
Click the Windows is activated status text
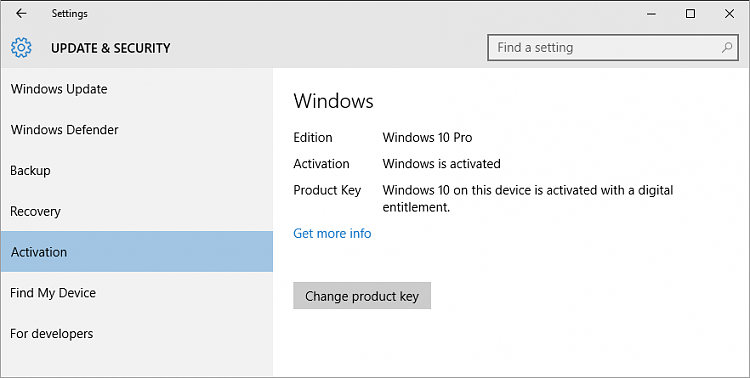pyautogui.click(x=441, y=164)
